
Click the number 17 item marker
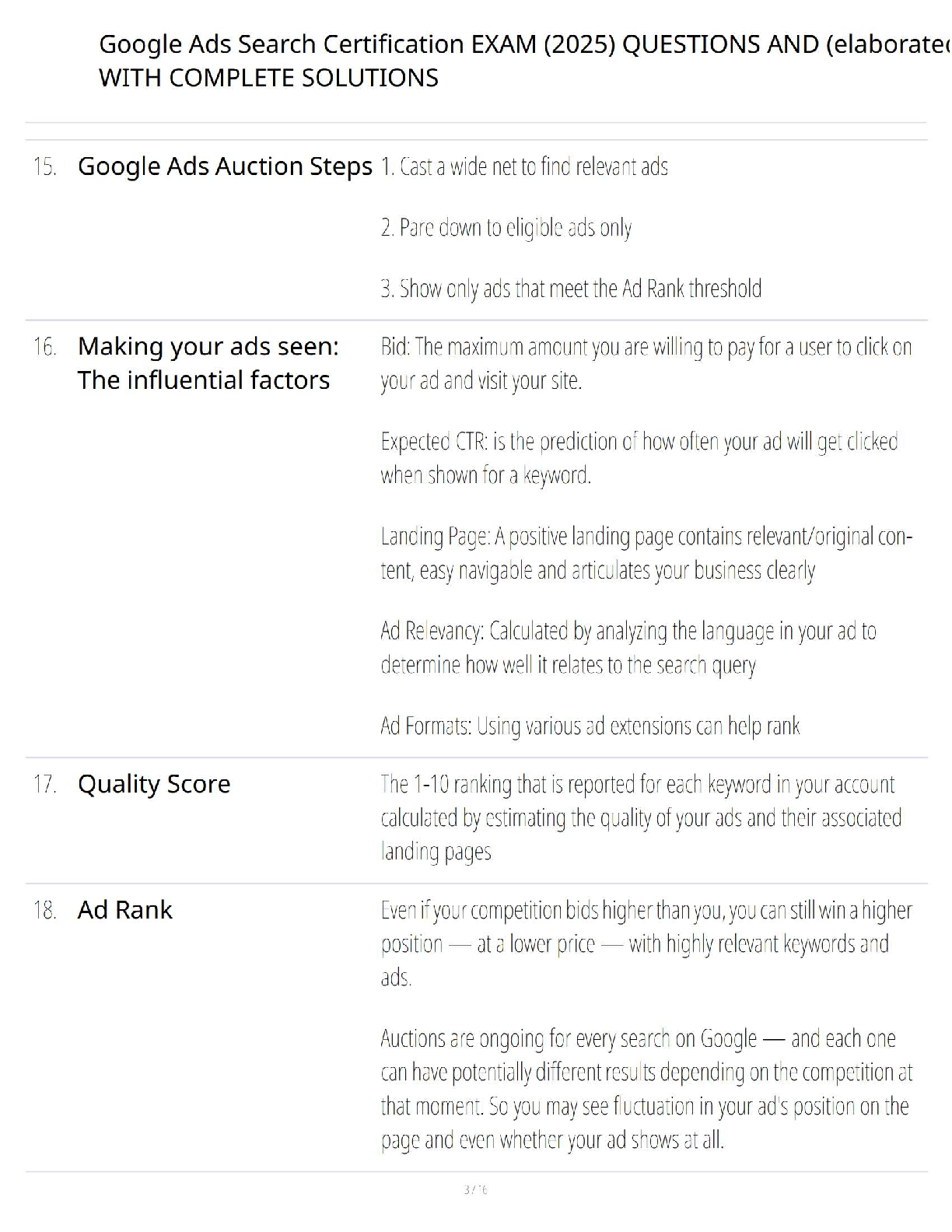[45, 784]
